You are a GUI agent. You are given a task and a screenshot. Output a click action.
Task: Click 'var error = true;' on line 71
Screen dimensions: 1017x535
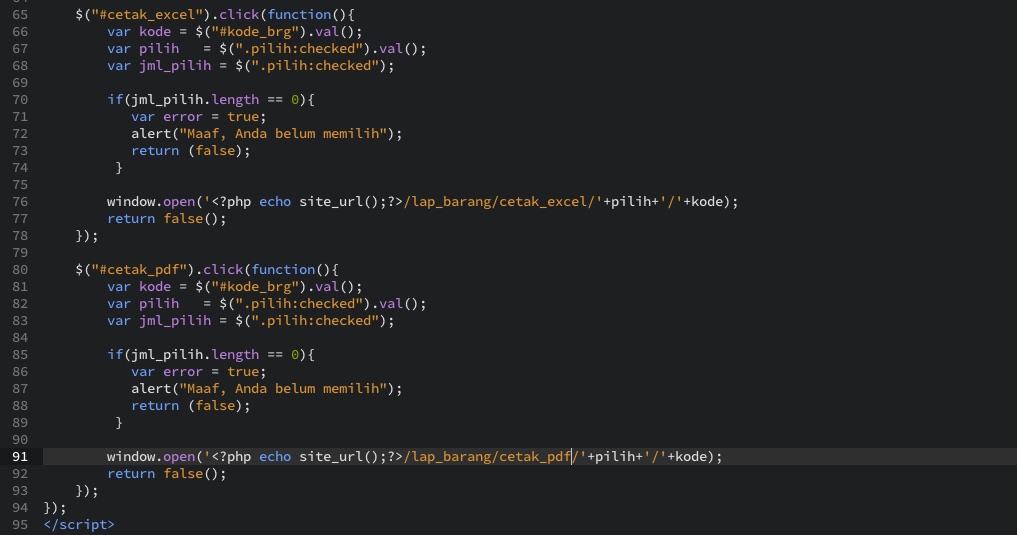pyautogui.click(x=198, y=117)
